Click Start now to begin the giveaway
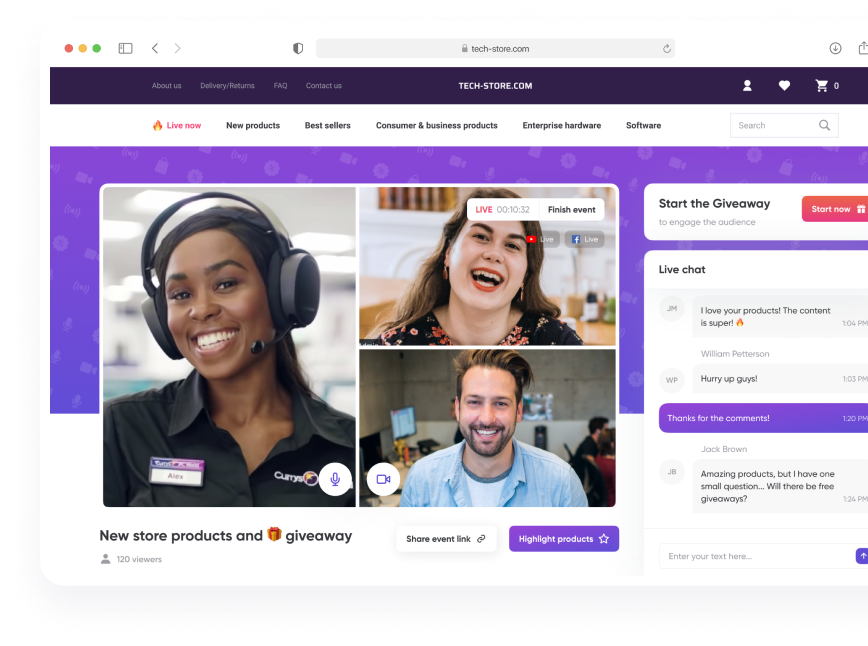Image resolution: width=868 pixels, height=646 pixels. [835, 209]
